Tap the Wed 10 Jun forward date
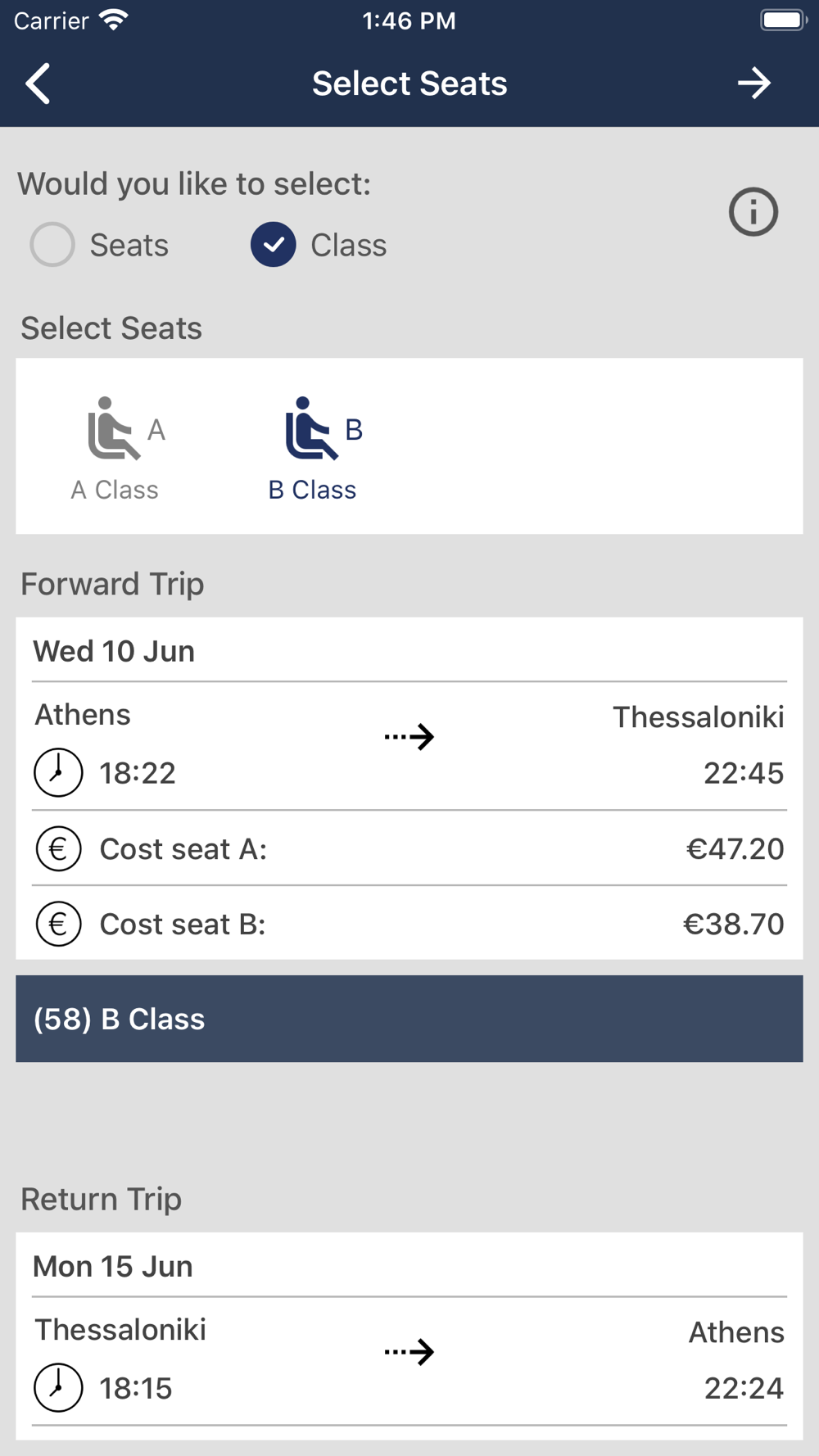 click(x=114, y=651)
